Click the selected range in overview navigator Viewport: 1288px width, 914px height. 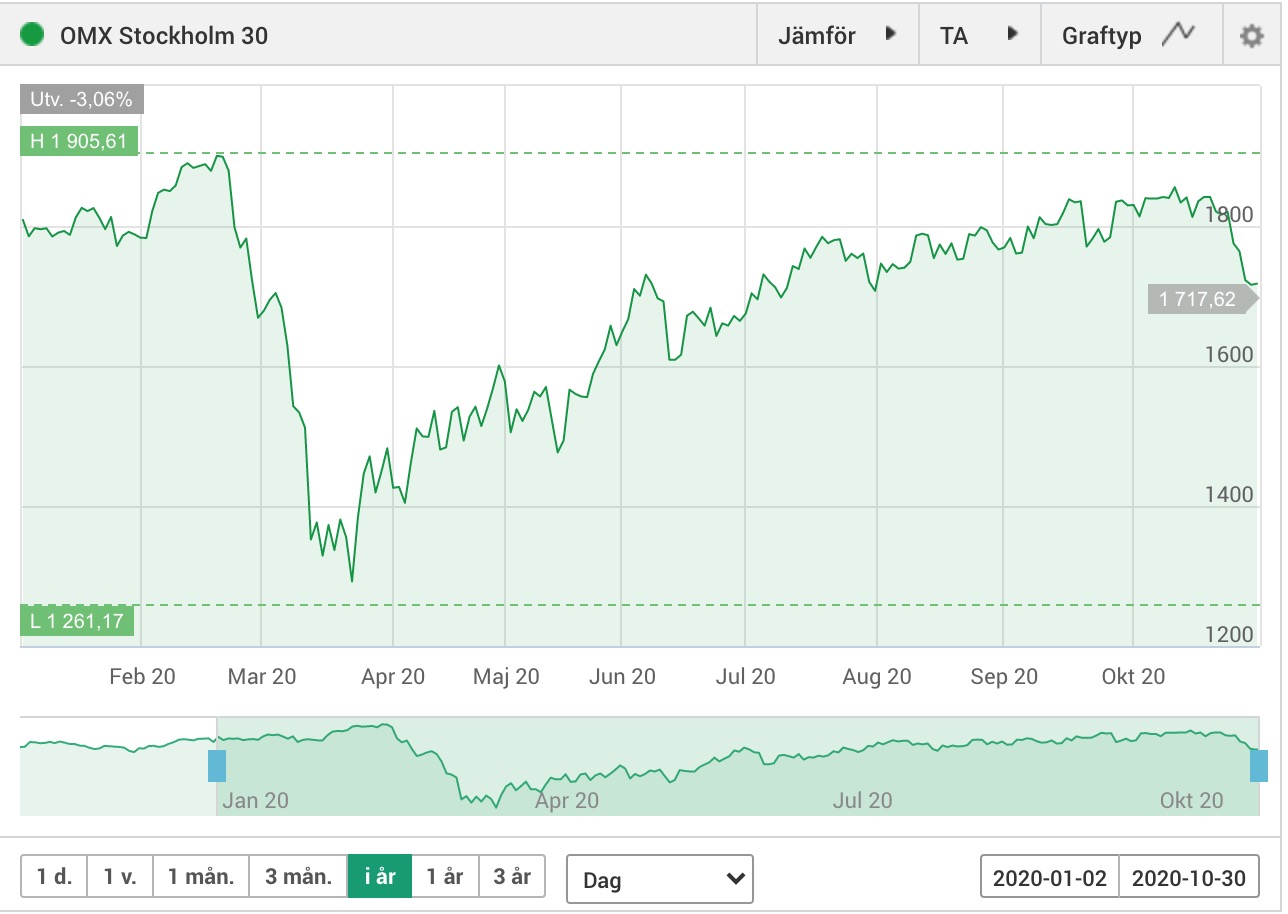point(738,766)
